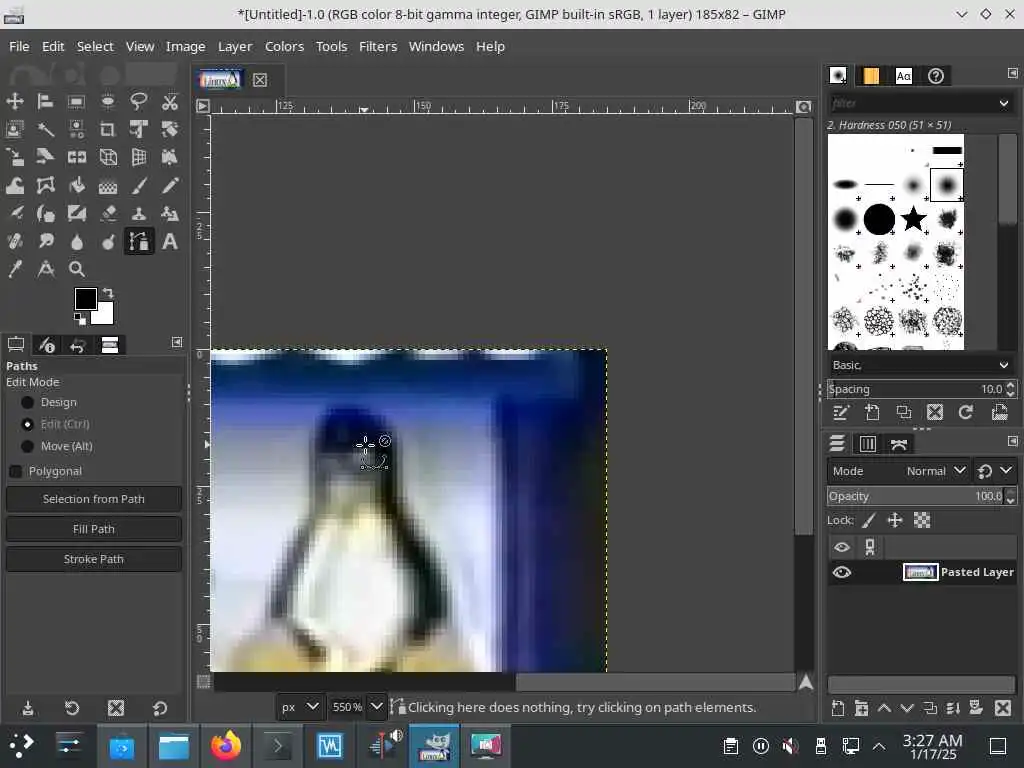Select the Warp Transform tool
The height and width of the screenshot is (768, 1024).
point(14,185)
